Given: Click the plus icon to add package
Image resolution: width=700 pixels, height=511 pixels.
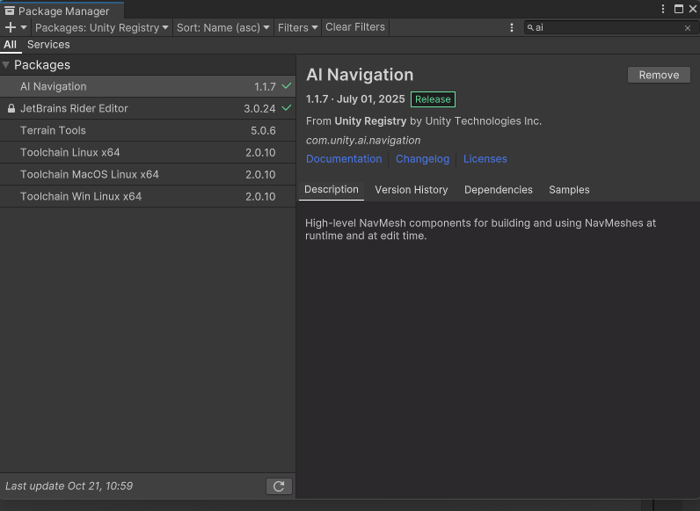Looking at the screenshot, I should 10,28.
